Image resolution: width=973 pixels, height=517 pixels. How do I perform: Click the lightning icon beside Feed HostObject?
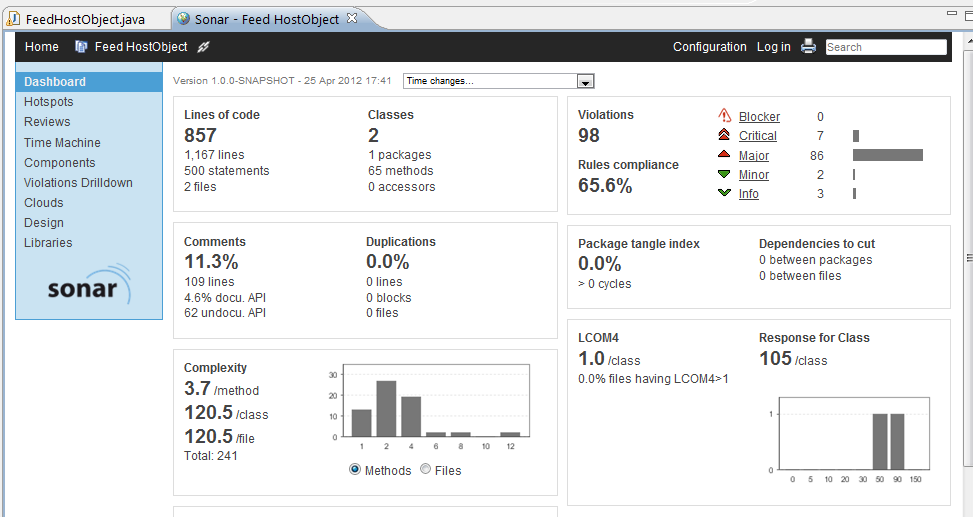(x=203, y=47)
